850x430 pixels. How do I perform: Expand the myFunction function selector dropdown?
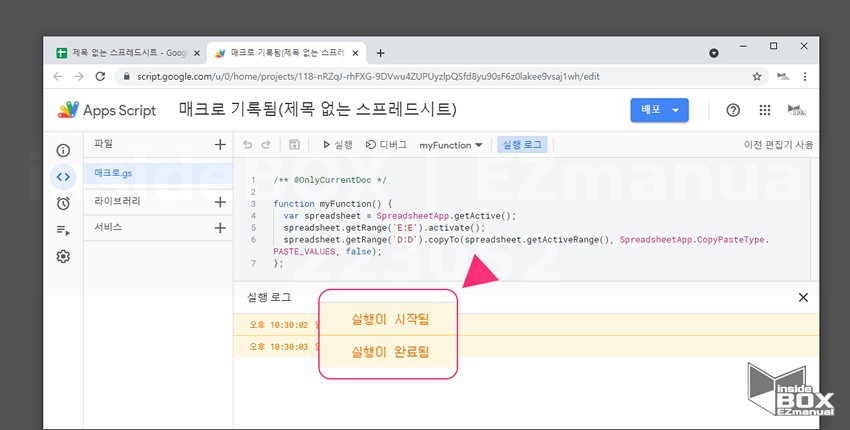(451, 145)
